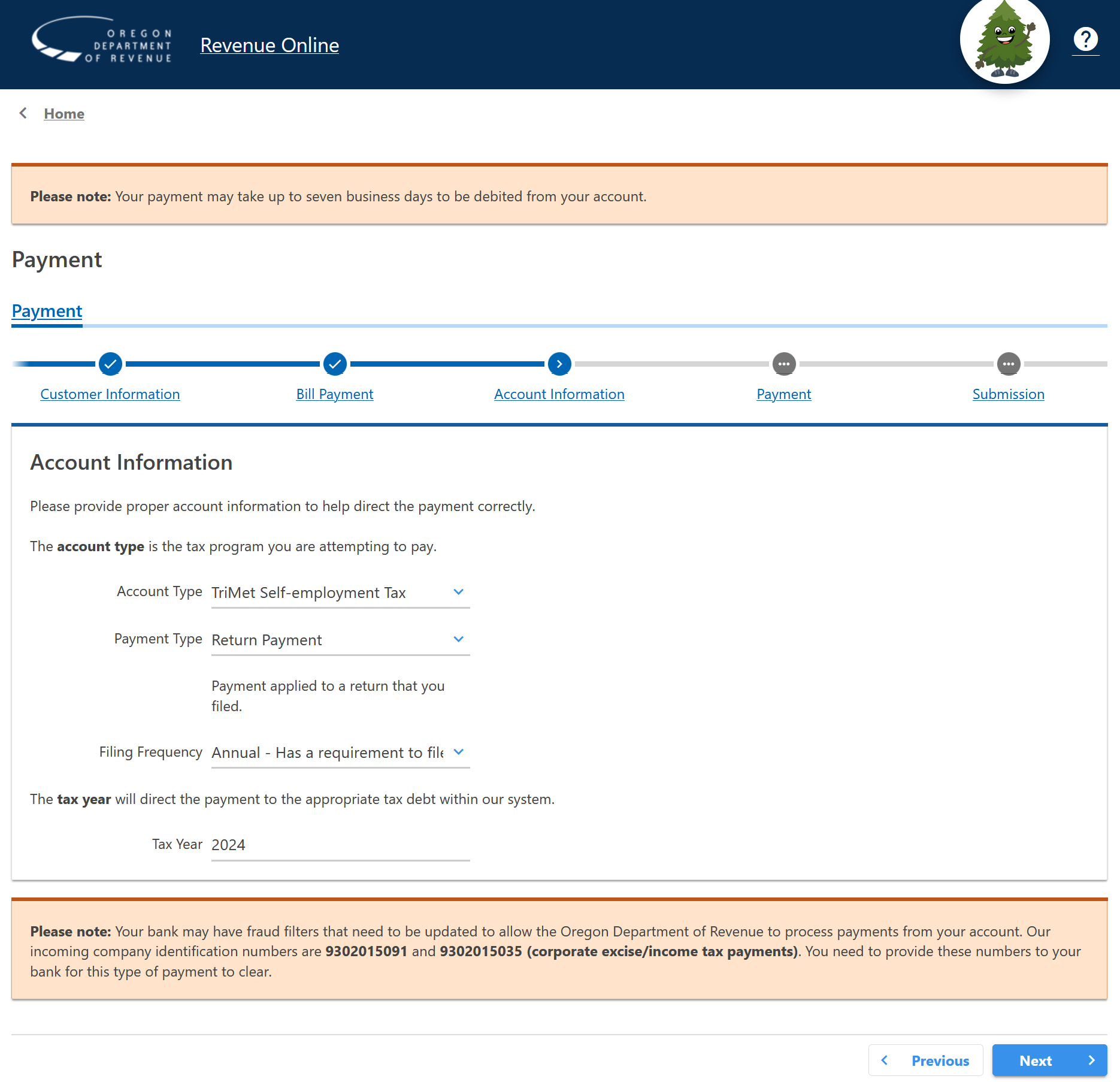
Task: Open Revenue Online home link
Action: (x=270, y=45)
